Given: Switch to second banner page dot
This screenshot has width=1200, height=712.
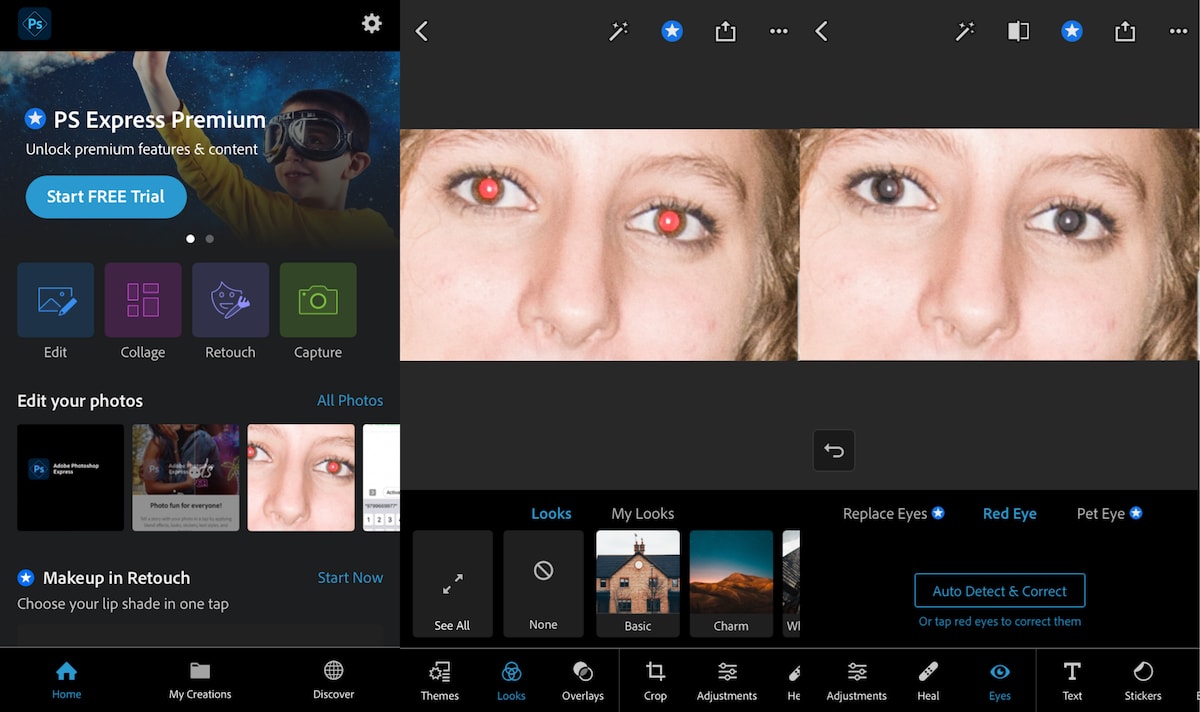Looking at the screenshot, I should 209,239.
